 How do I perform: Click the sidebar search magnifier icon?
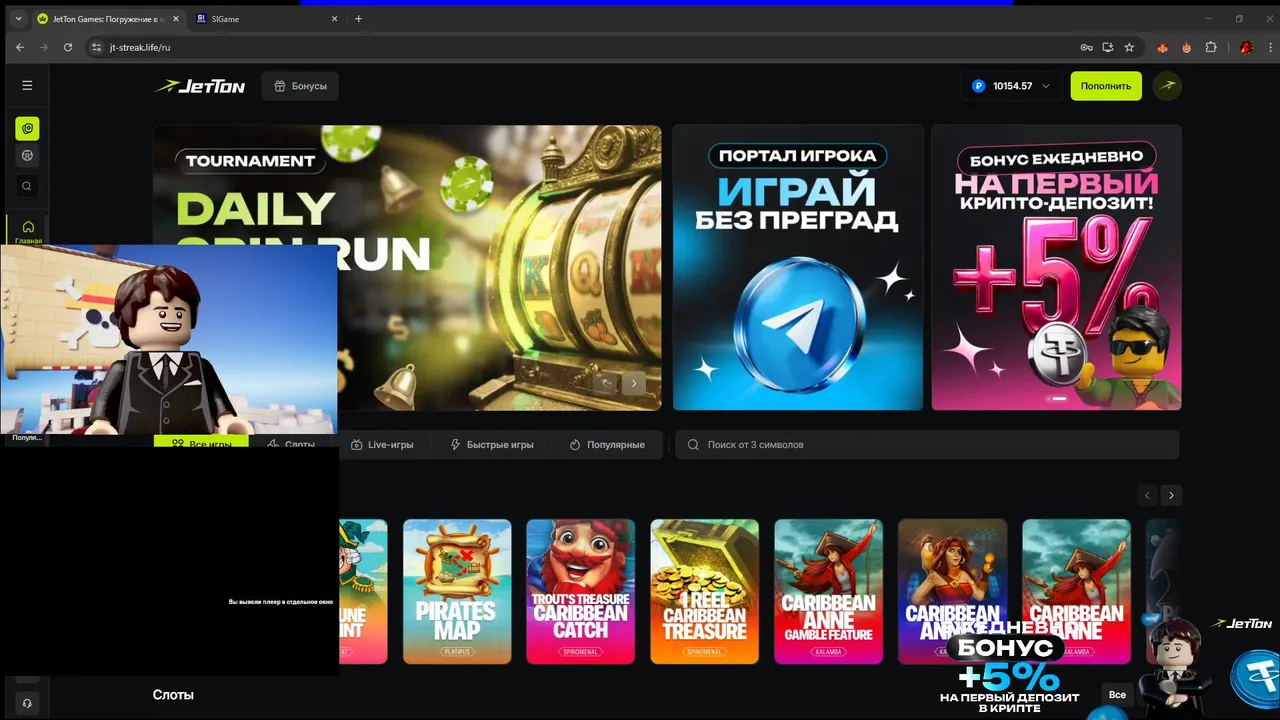pos(27,186)
